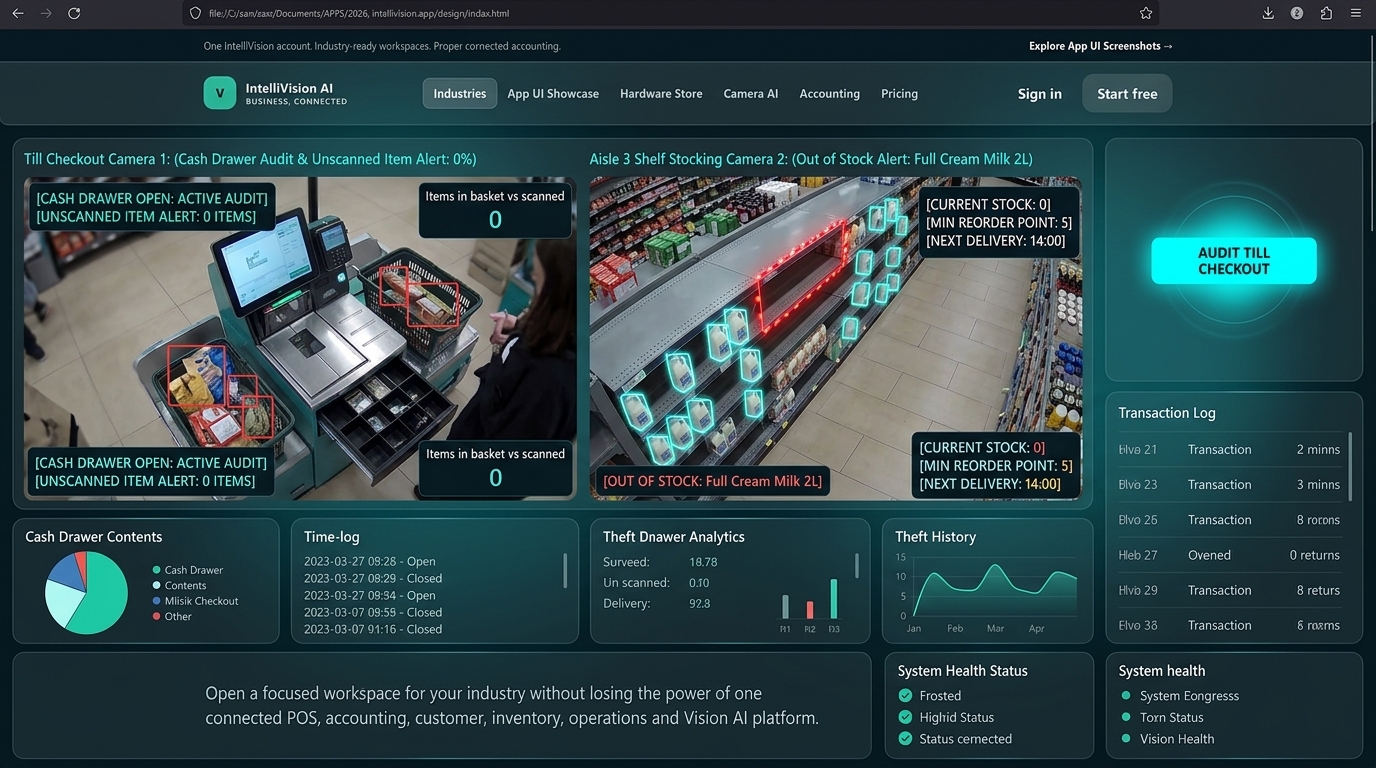Open the browser hamburger menu
This screenshot has height=768, width=1376.
(1356, 13)
